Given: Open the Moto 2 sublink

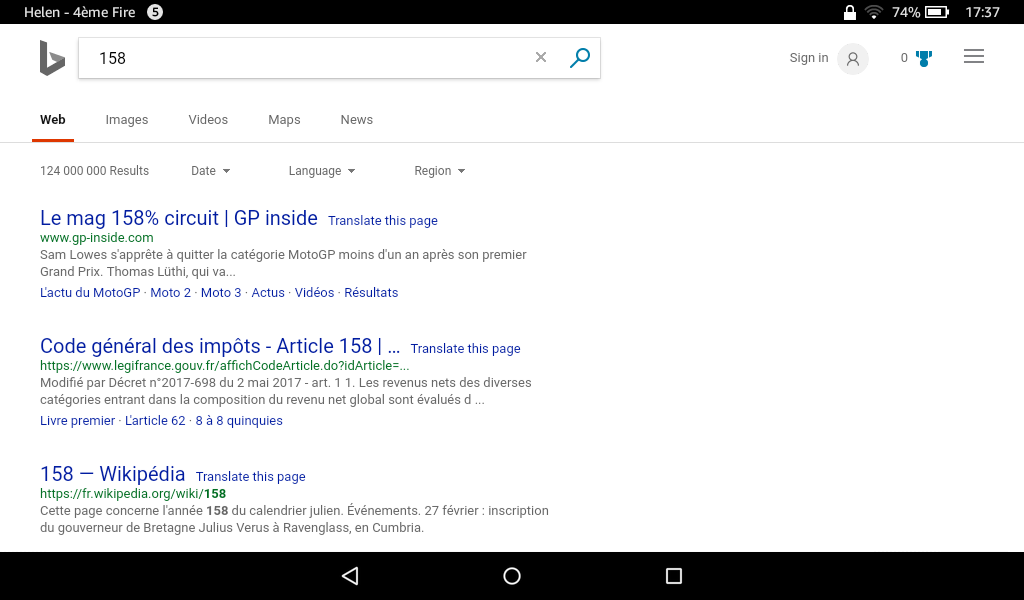Looking at the screenshot, I should coord(170,292).
